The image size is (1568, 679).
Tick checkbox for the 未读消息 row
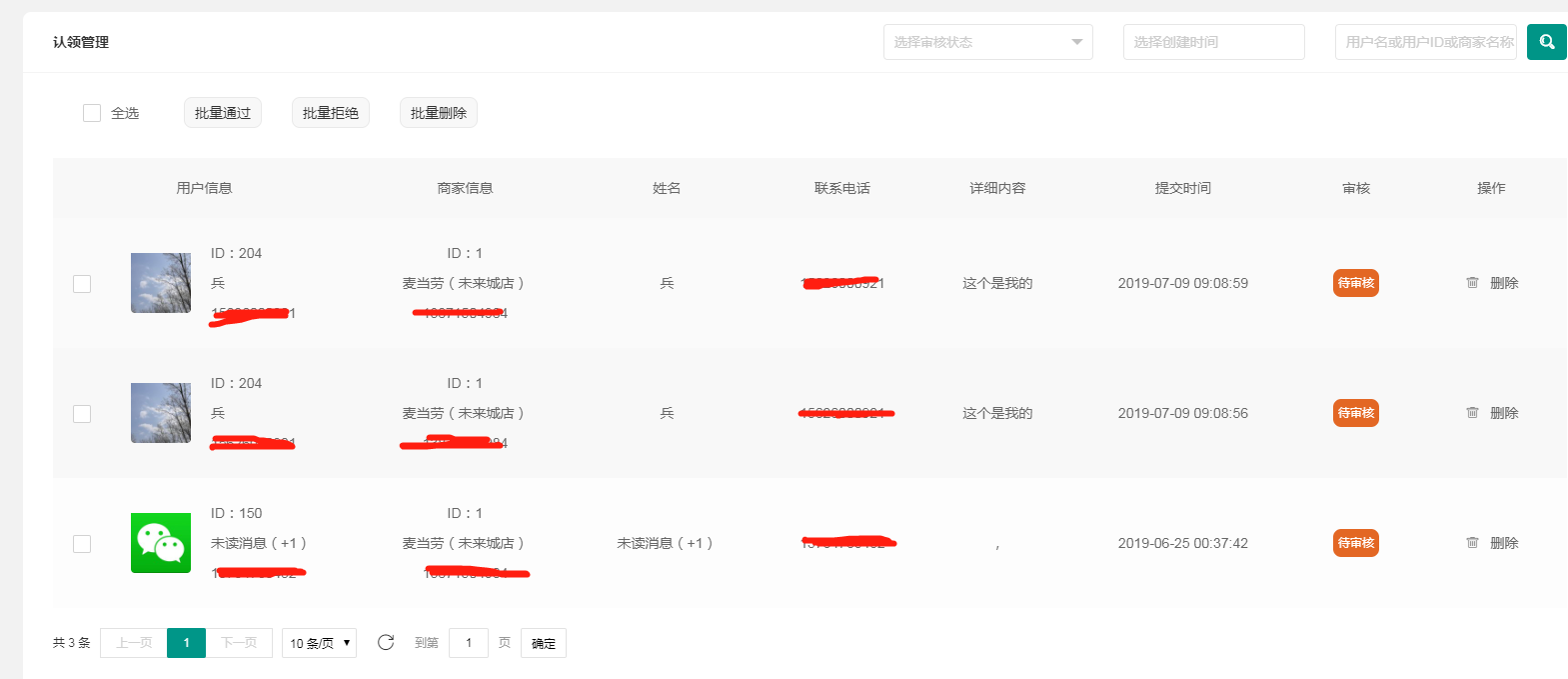pyautogui.click(x=82, y=544)
